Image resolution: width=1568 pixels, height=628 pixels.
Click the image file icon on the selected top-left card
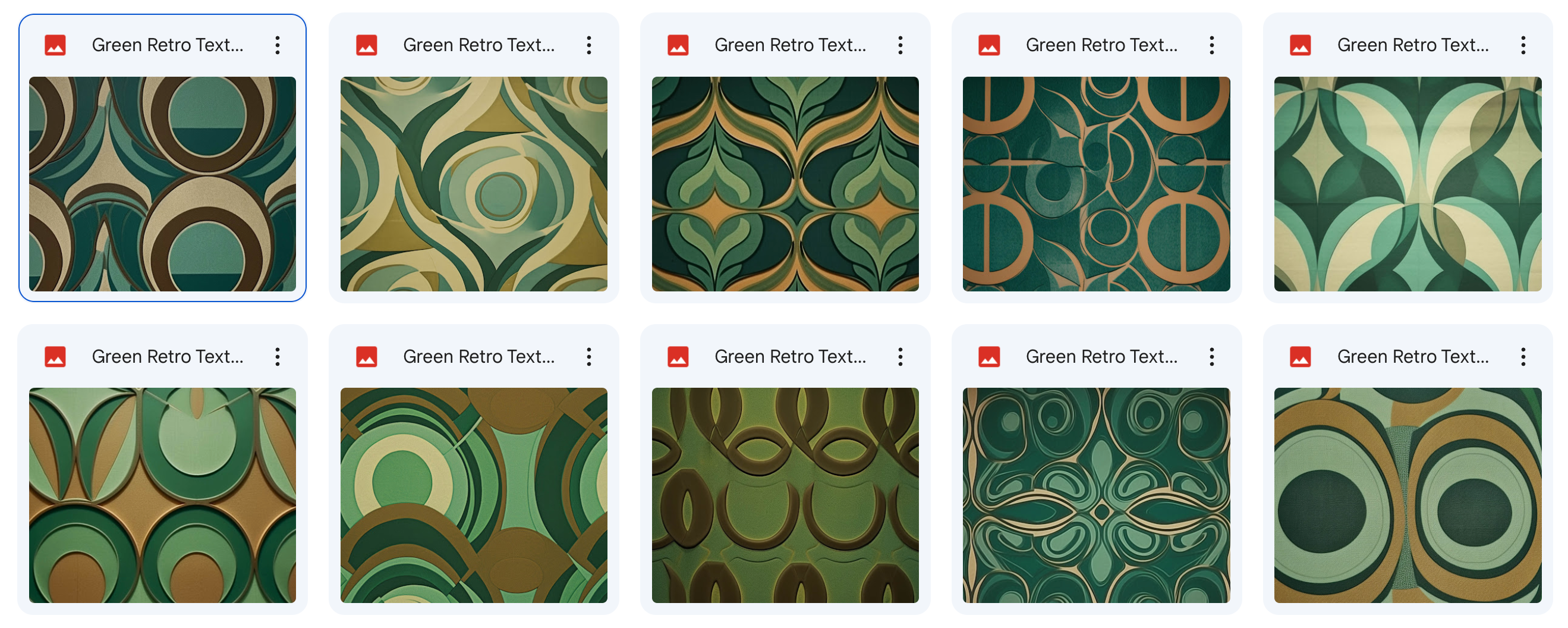(55, 45)
